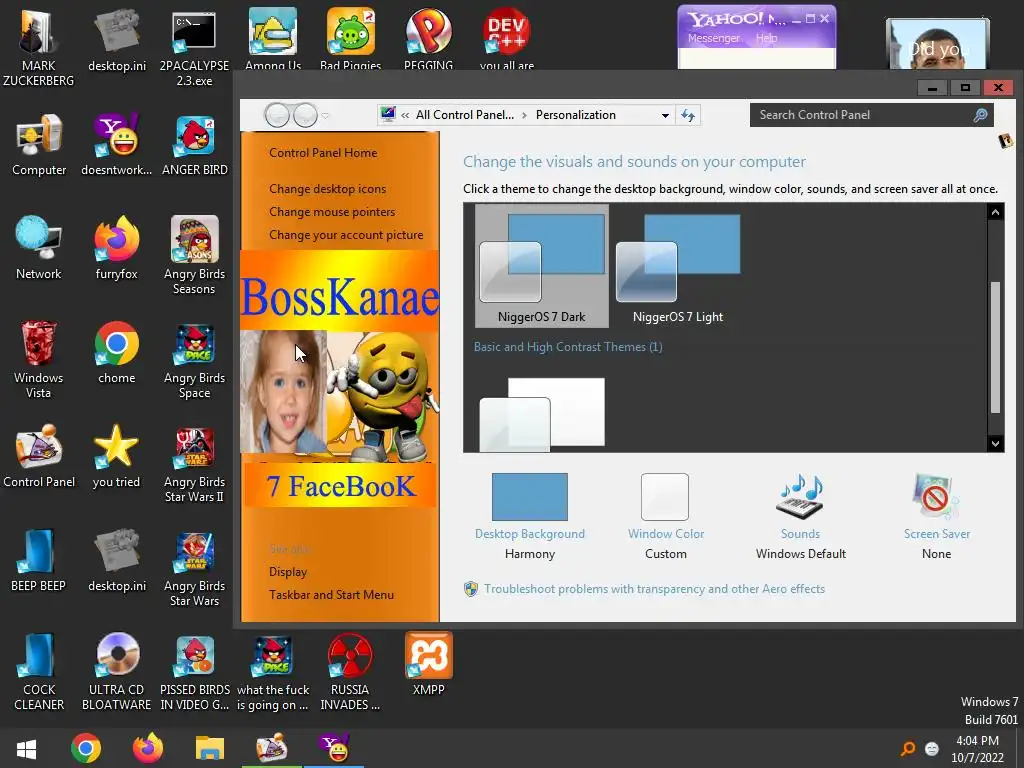
Task: Switch to Control Panel taskbar item
Action: (272, 748)
